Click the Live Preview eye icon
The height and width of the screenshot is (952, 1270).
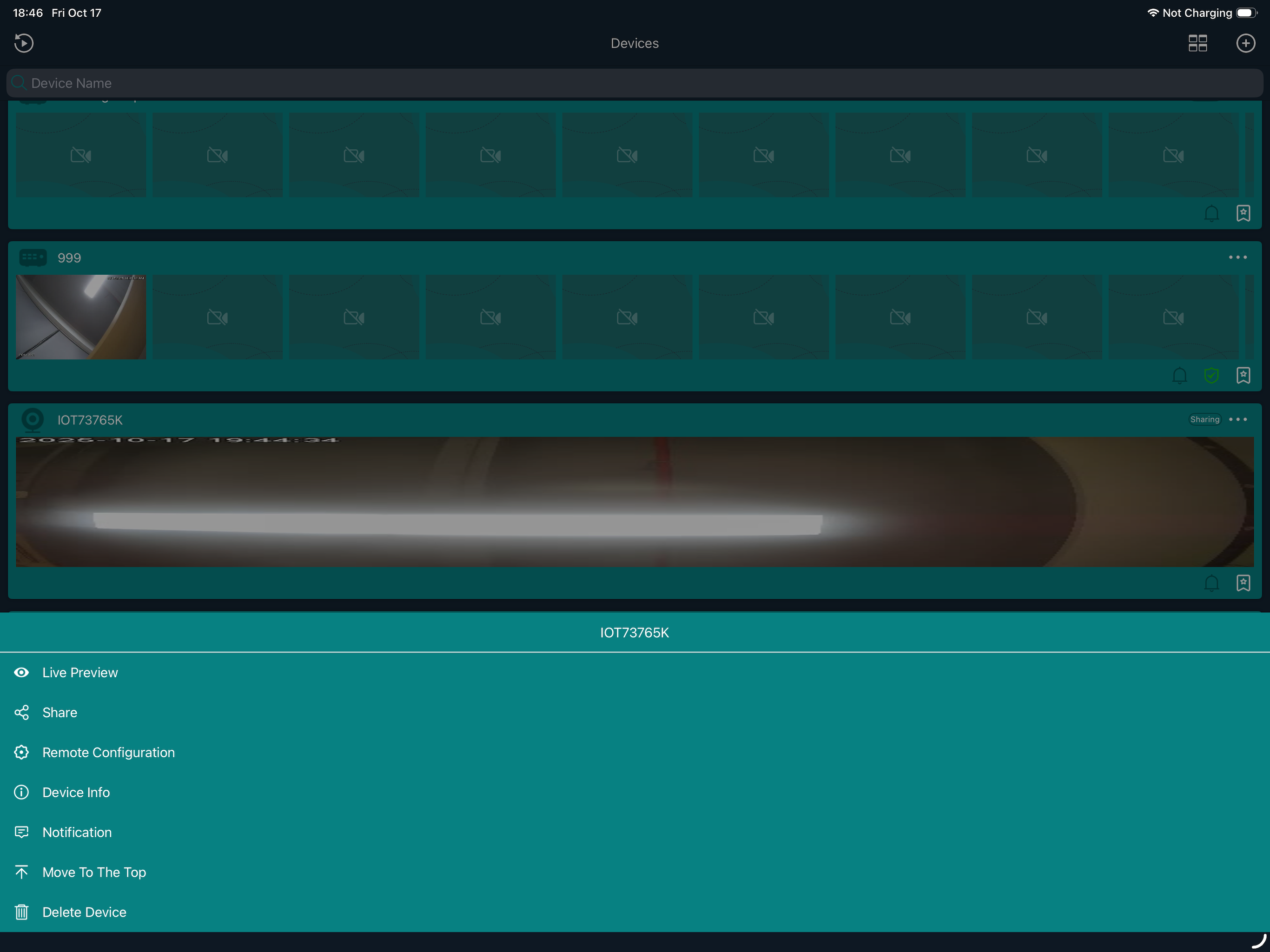pos(21,672)
